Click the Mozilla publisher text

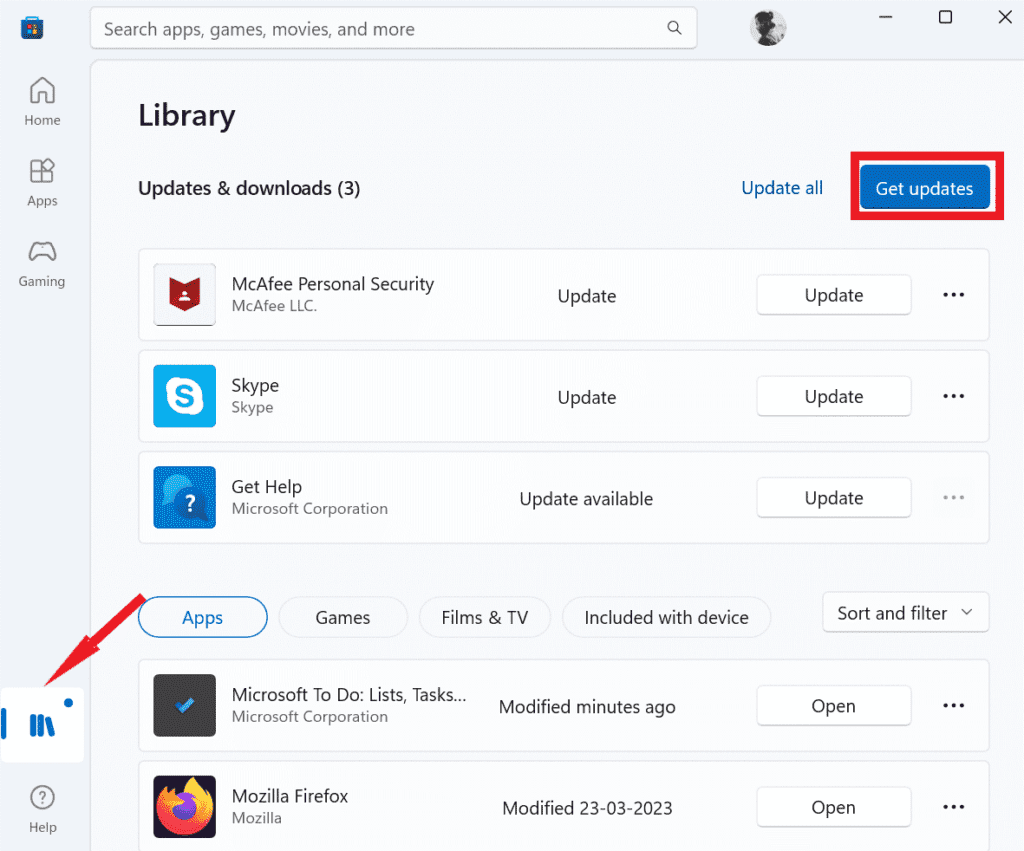257,818
